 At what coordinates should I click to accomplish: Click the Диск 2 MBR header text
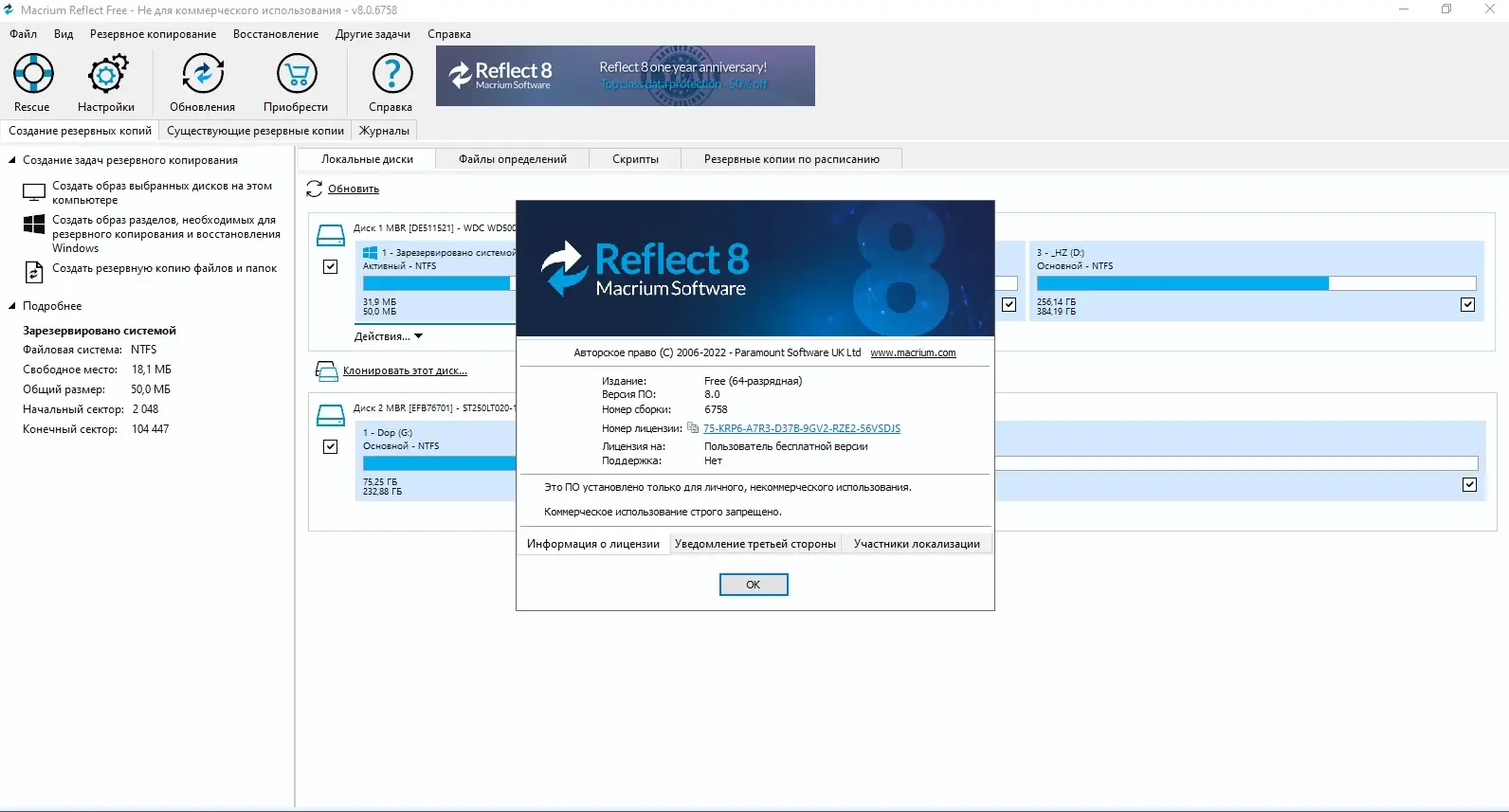pos(435,408)
